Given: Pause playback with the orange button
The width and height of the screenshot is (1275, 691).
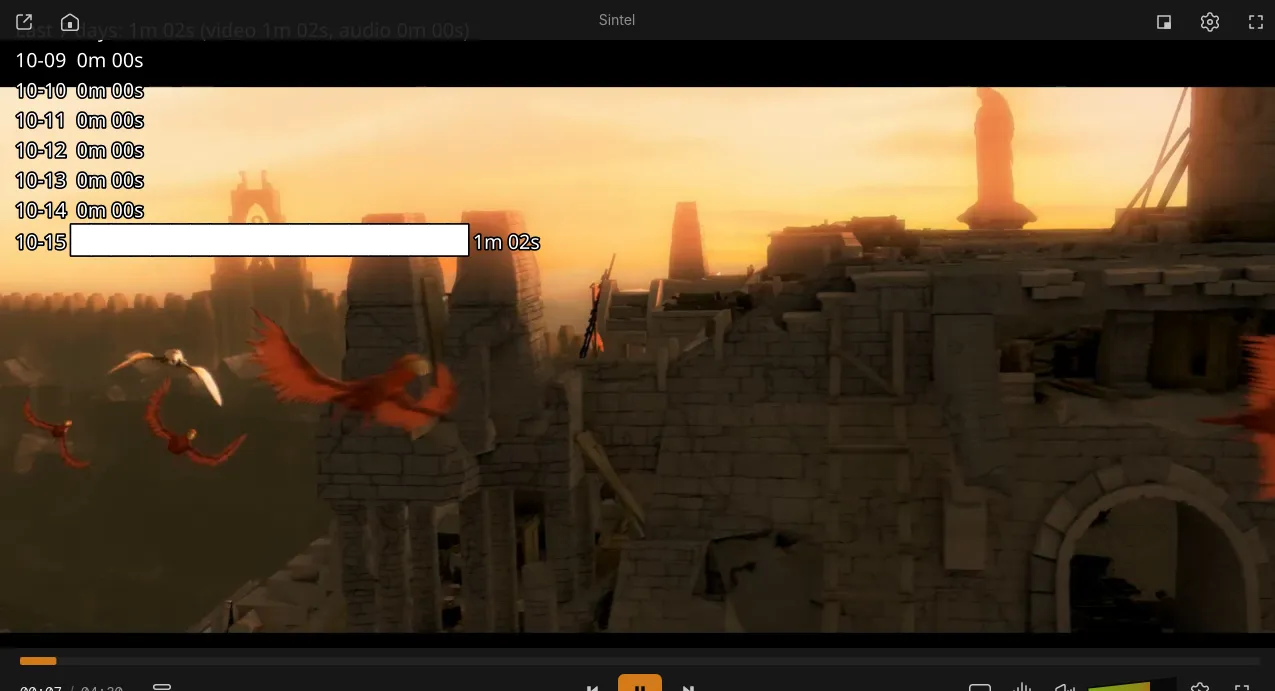Looking at the screenshot, I should click(x=640, y=683).
